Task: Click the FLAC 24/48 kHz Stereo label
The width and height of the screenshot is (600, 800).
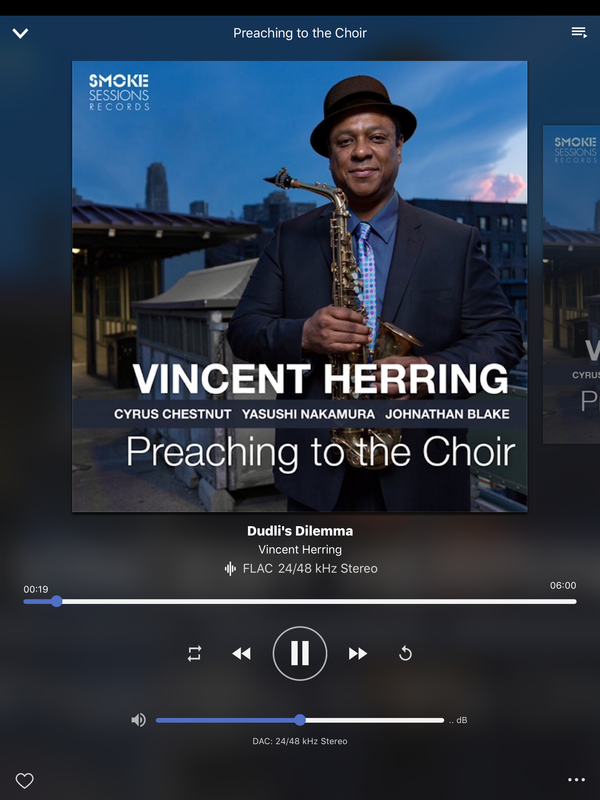Action: tap(310, 568)
